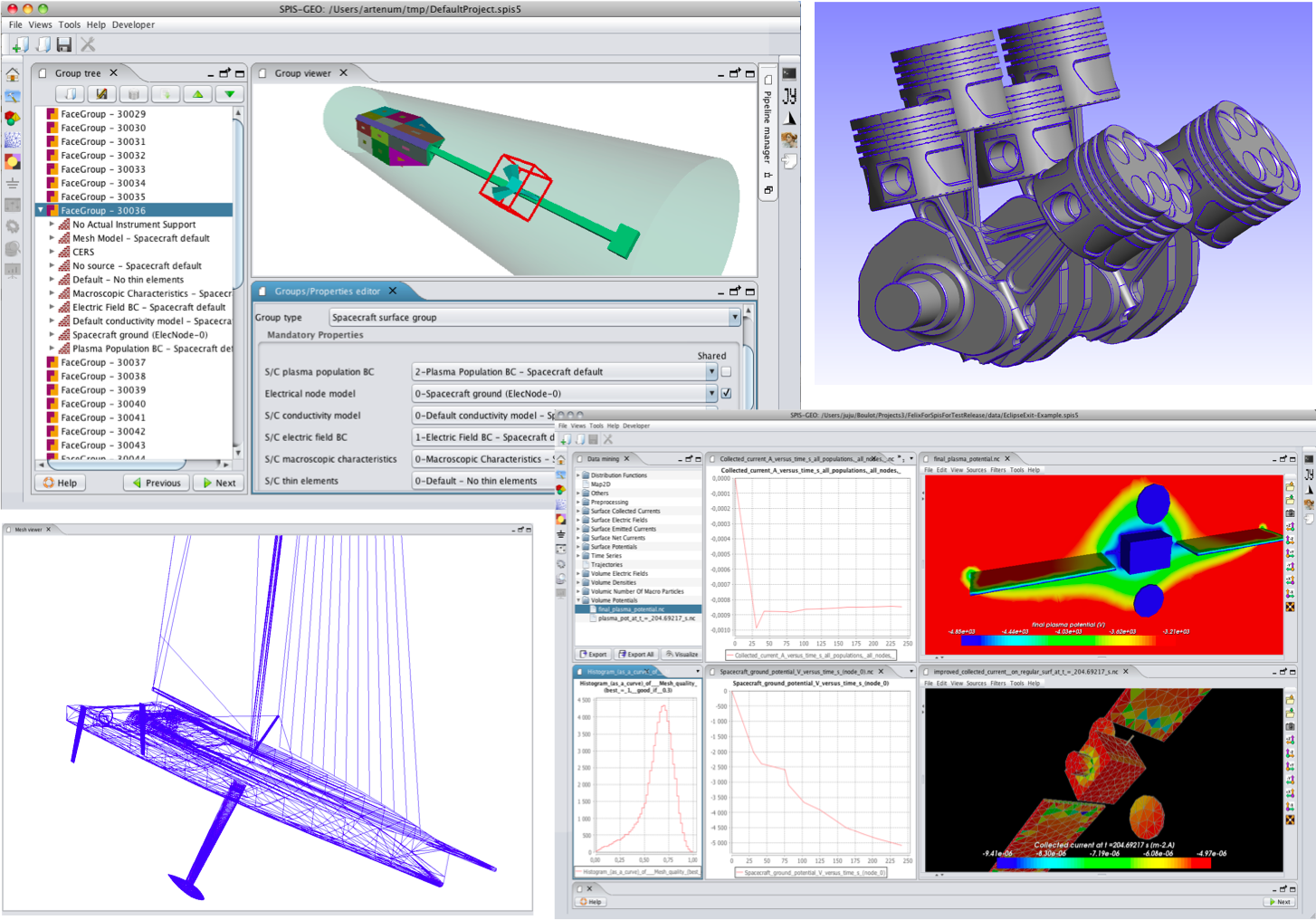Image resolution: width=1316 pixels, height=920 pixels.
Task: Click the electrical ground symbol sidebar icon
Action: (13, 184)
